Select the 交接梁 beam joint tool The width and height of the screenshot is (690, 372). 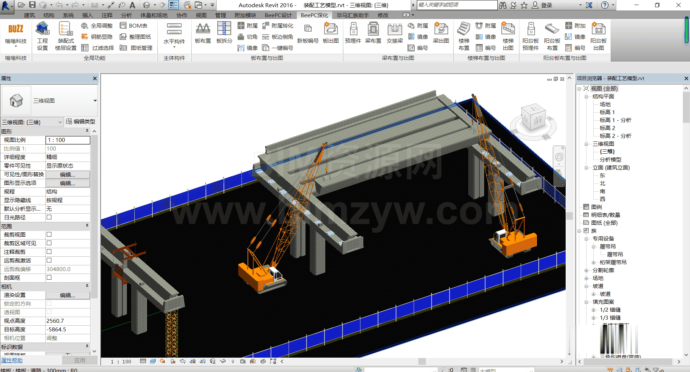coord(395,33)
